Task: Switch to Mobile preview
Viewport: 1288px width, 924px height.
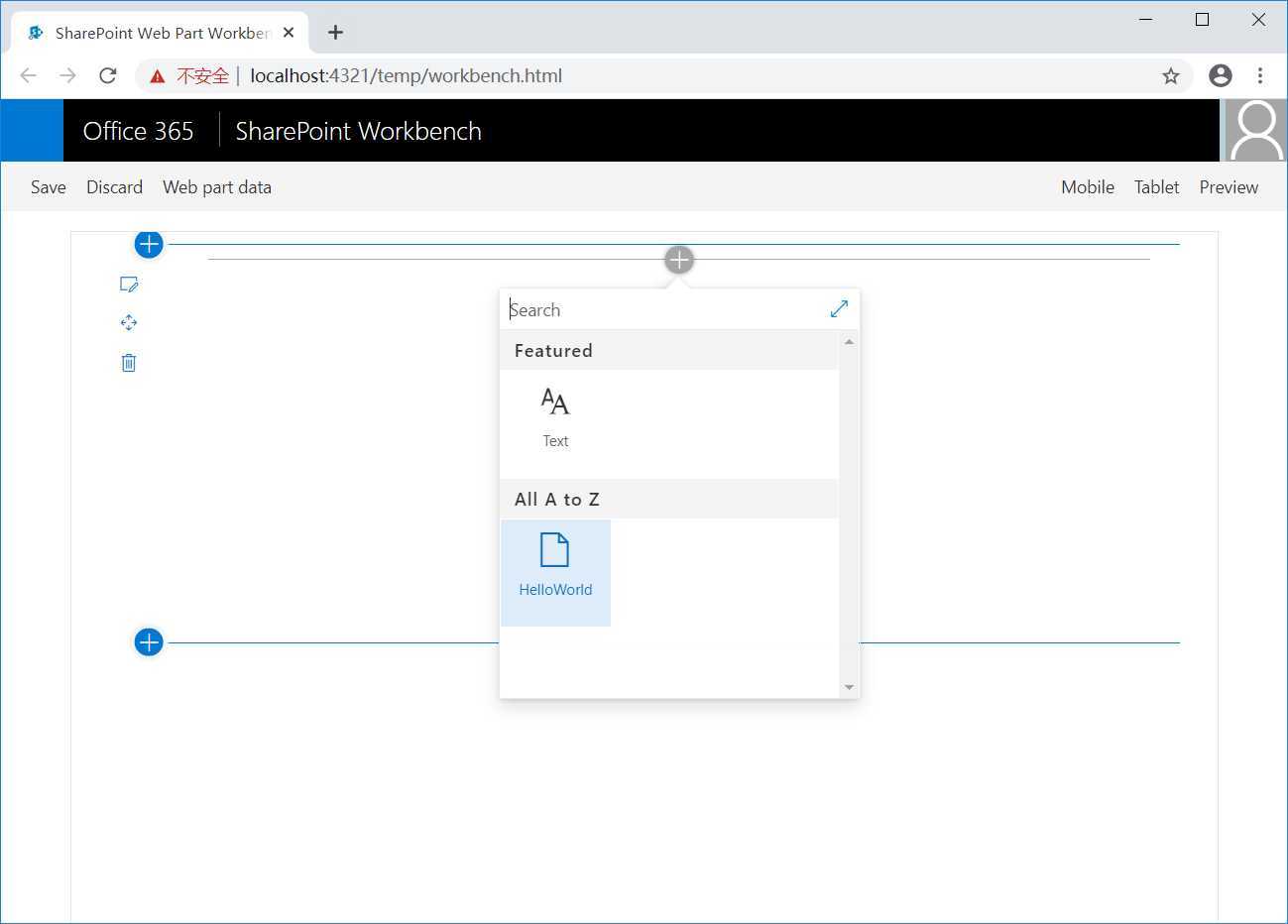Action: [1088, 187]
